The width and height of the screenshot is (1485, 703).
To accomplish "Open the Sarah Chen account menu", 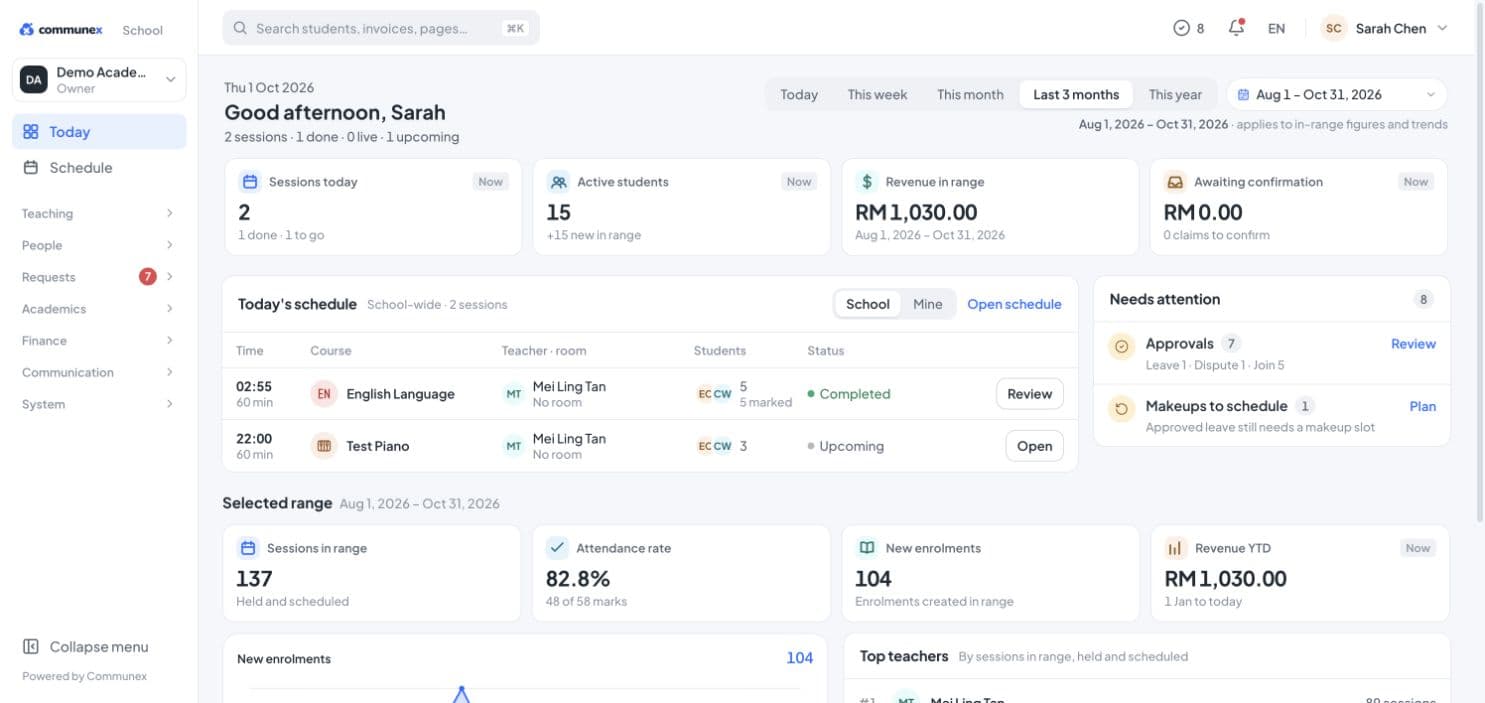I will [x=1384, y=28].
